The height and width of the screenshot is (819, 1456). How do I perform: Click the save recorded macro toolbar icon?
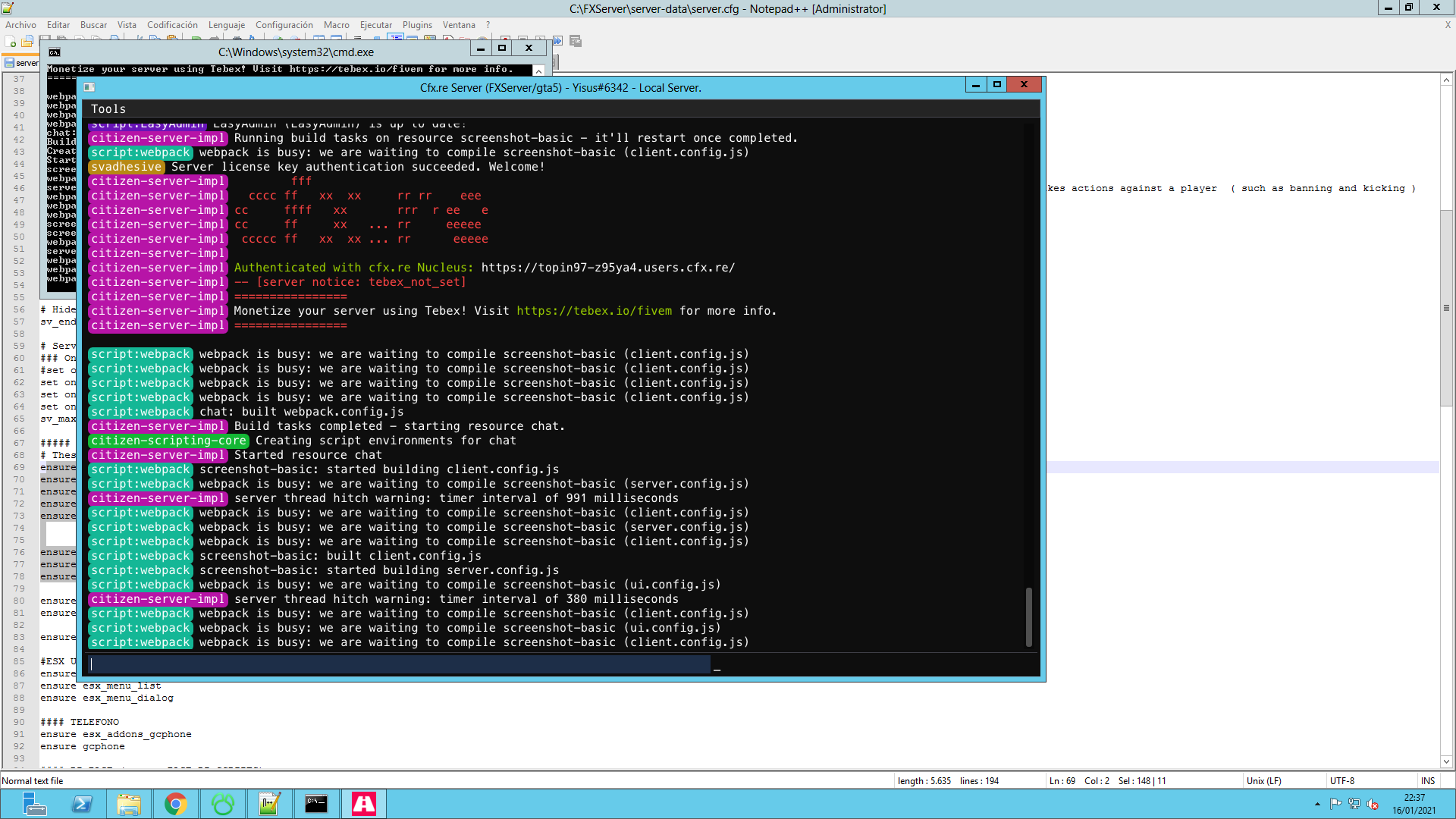[x=576, y=41]
